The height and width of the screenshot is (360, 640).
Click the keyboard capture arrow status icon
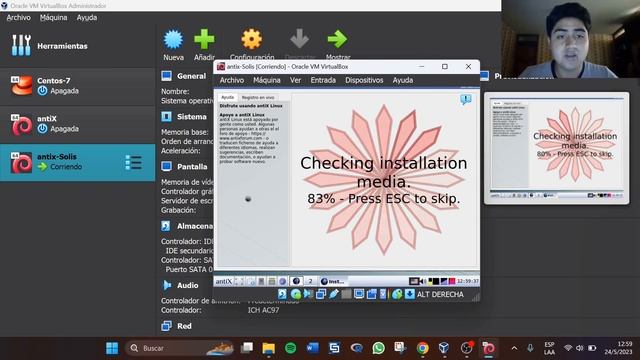[410, 294]
